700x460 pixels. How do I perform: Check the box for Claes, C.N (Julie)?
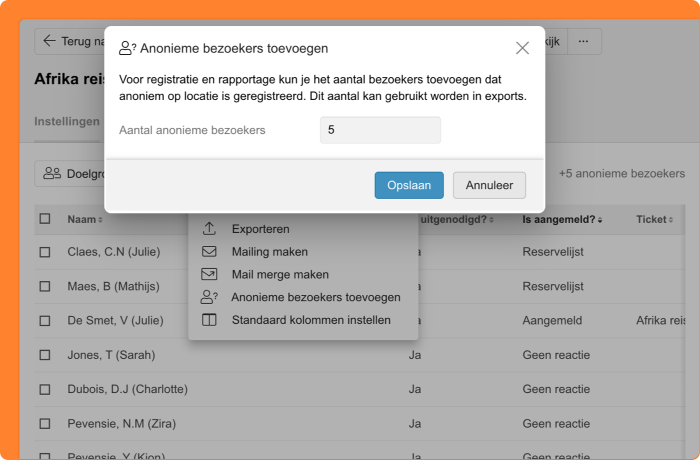point(45,252)
